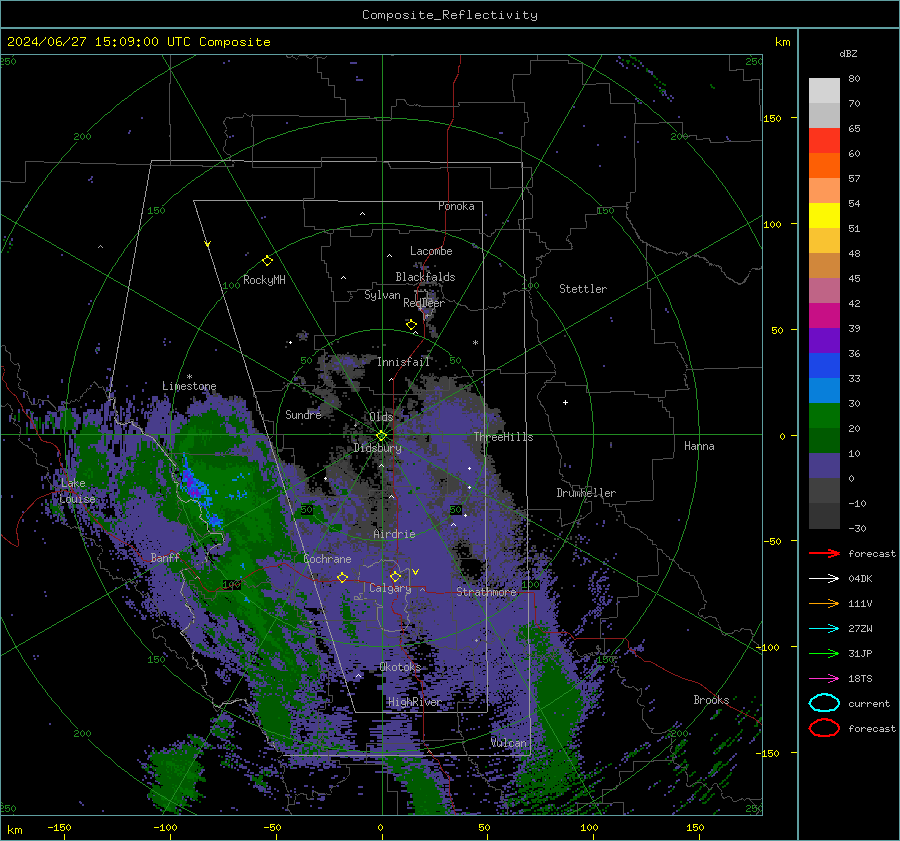The image size is (900, 841).
Task: Click the white plus marker west of Hanna
Action: [565, 402]
